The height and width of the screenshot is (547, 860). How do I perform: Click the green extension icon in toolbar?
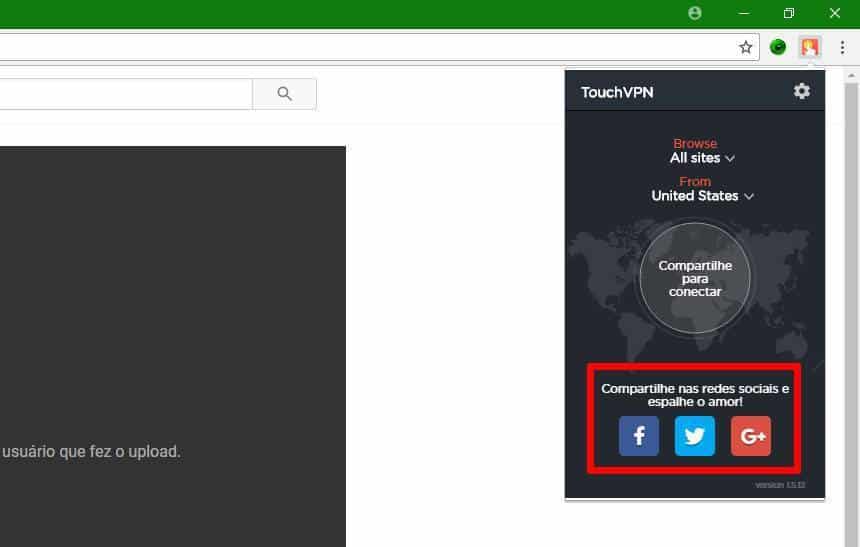coord(778,47)
